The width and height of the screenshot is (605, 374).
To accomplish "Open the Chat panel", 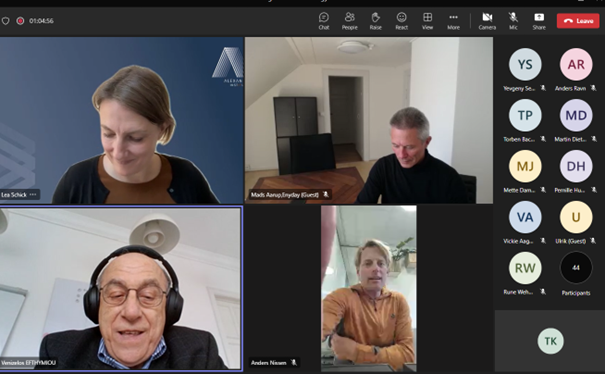I will pos(324,21).
